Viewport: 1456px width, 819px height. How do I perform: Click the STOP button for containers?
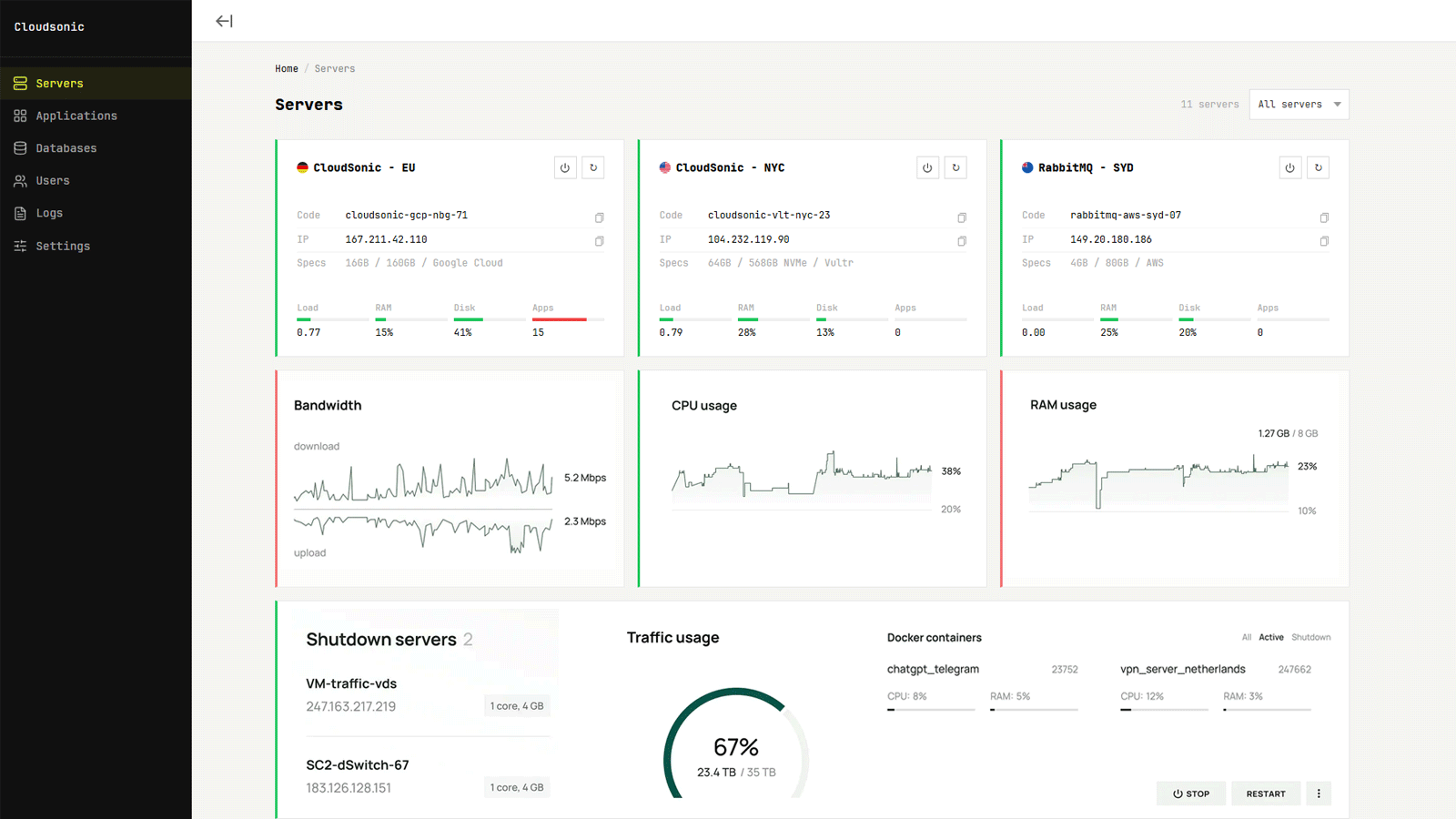point(1191,794)
